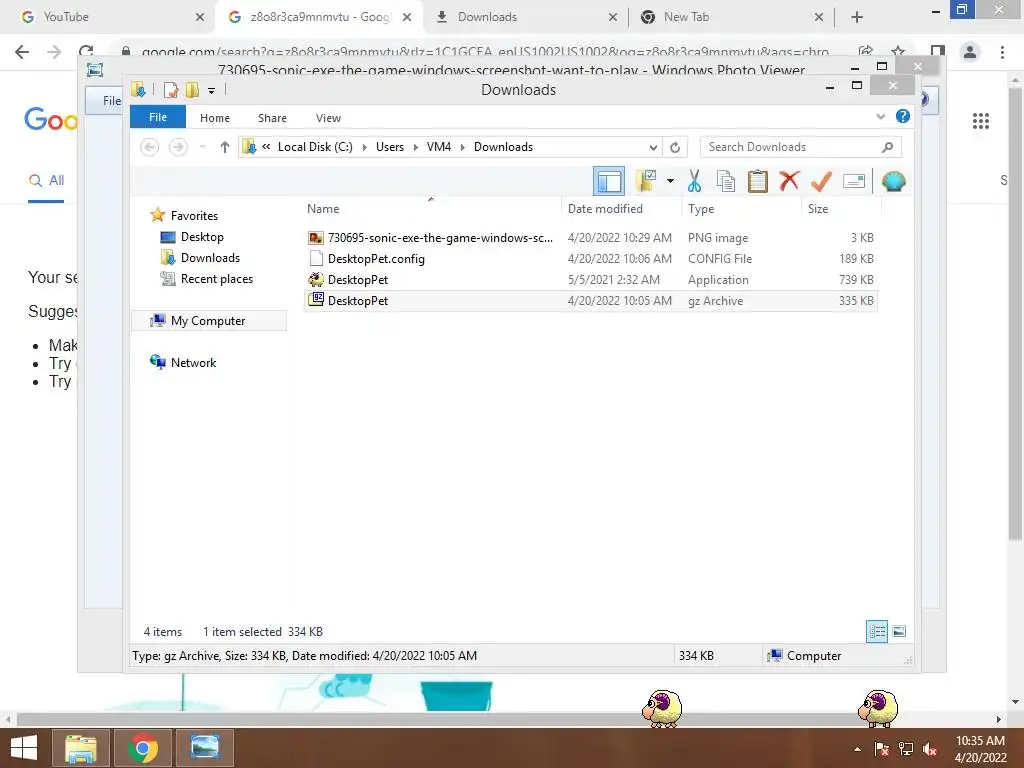The image size is (1024, 768).
Task: Select VM4 in the address path
Action: (x=439, y=147)
